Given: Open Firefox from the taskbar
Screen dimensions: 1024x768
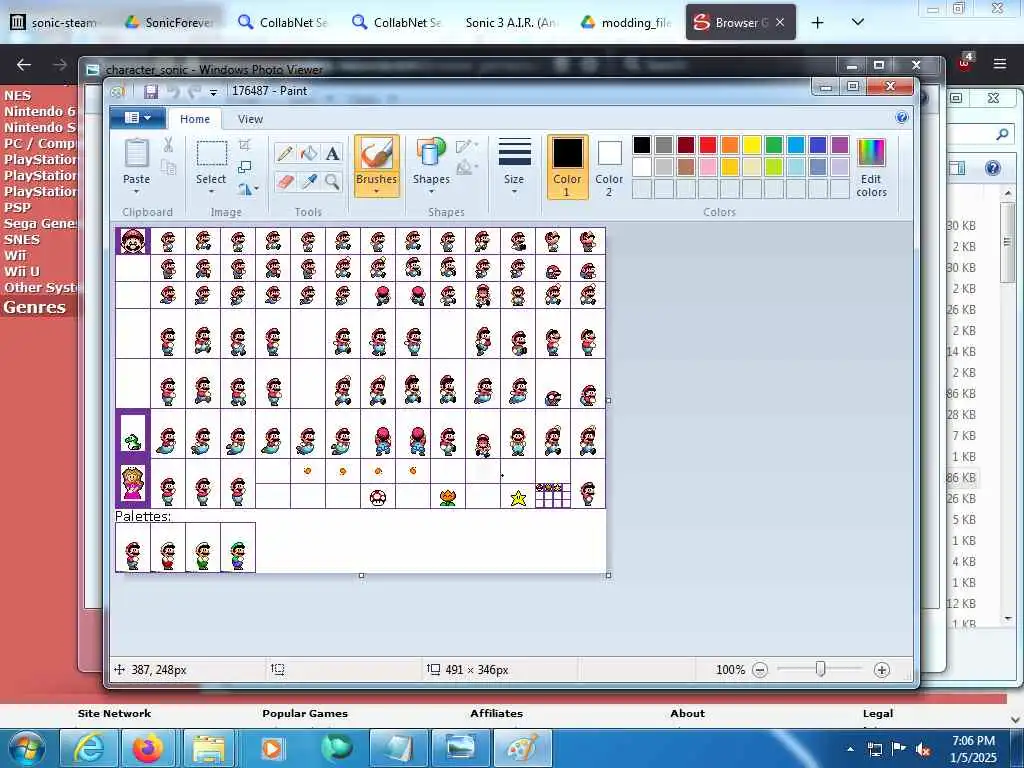Looking at the screenshot, I should tap(148, 748).
